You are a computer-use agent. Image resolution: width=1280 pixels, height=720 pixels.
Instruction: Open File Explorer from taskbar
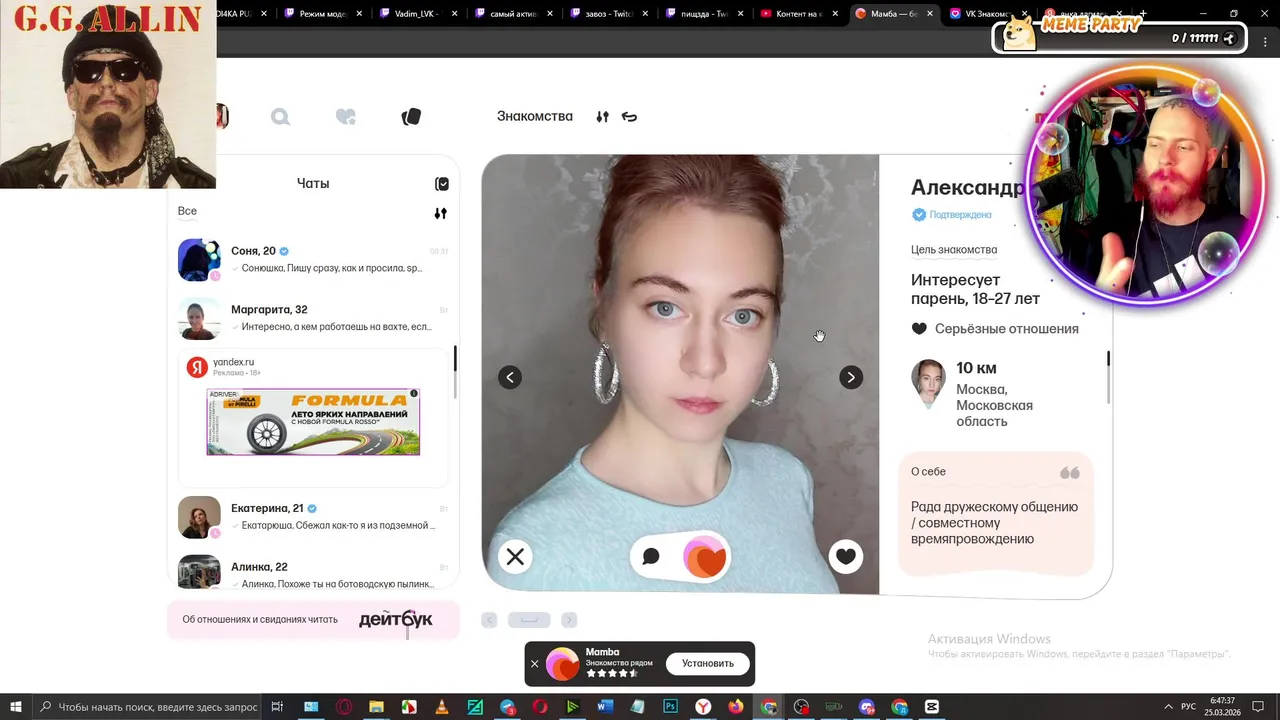click(376, 707)
